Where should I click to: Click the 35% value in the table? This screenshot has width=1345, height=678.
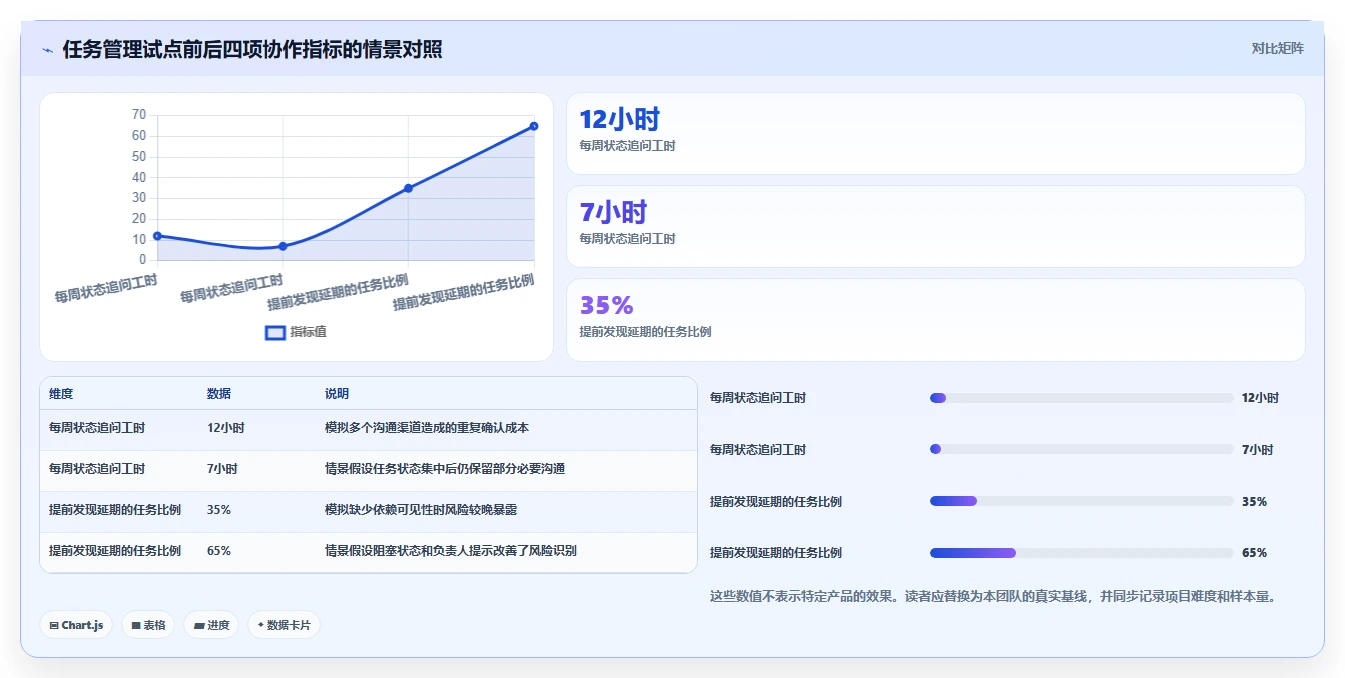coord(219,510)
